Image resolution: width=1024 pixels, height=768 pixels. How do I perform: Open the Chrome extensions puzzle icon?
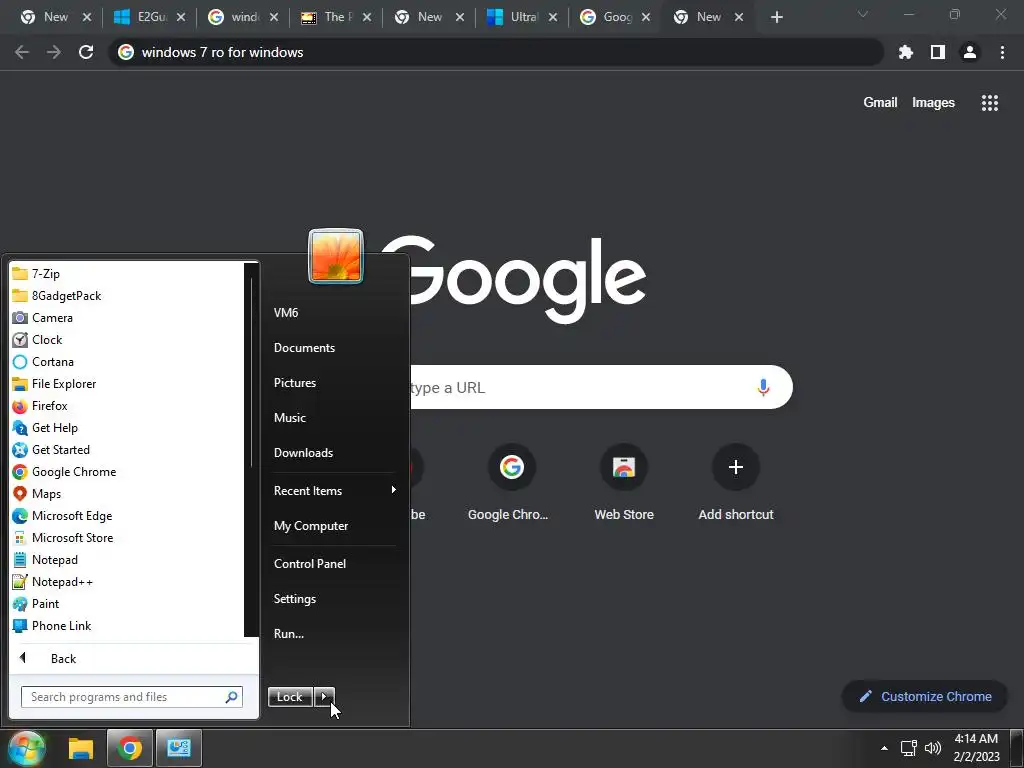coord(905,52)
